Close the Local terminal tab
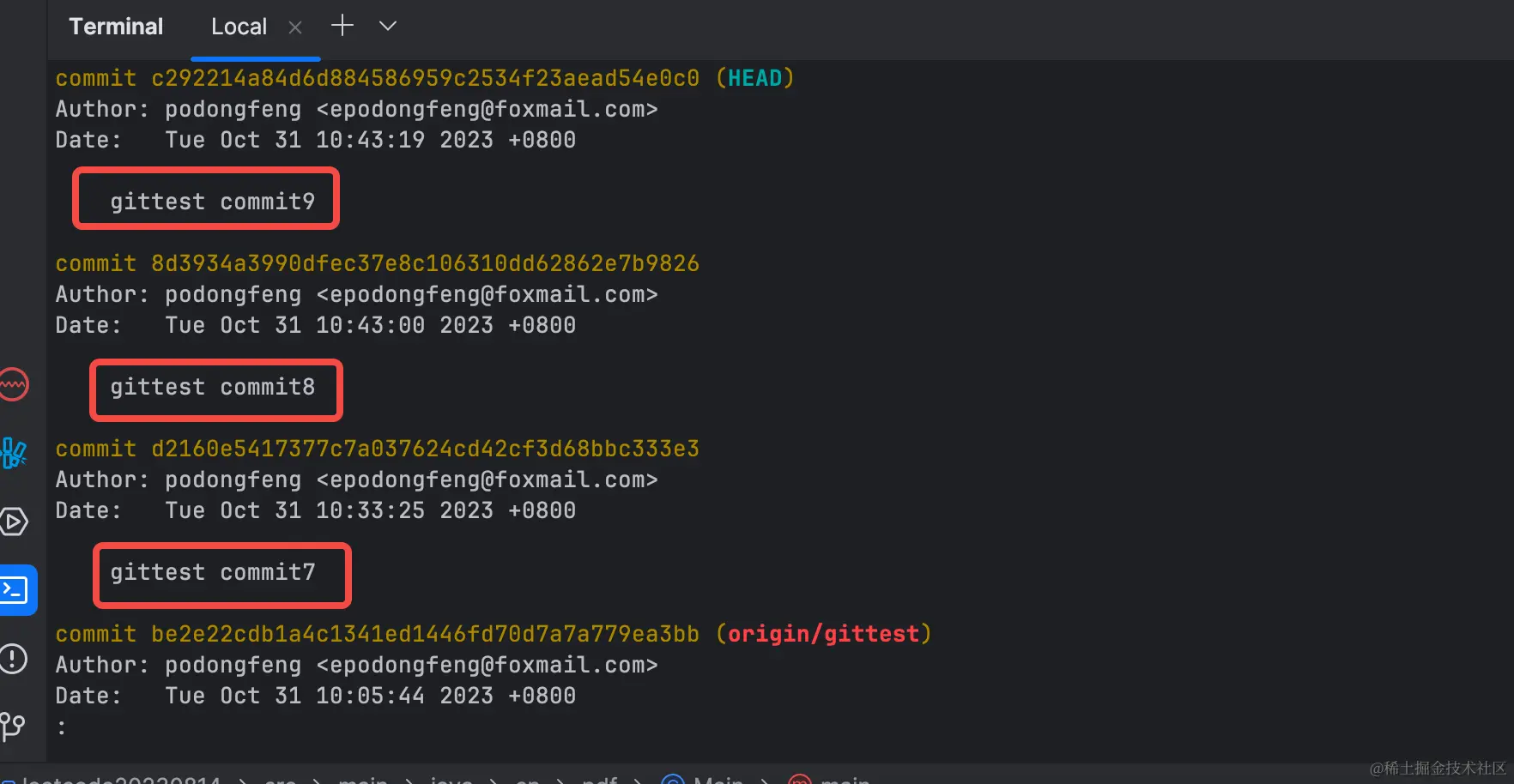This screenshot has height=784, width=1514. point(295,27)
